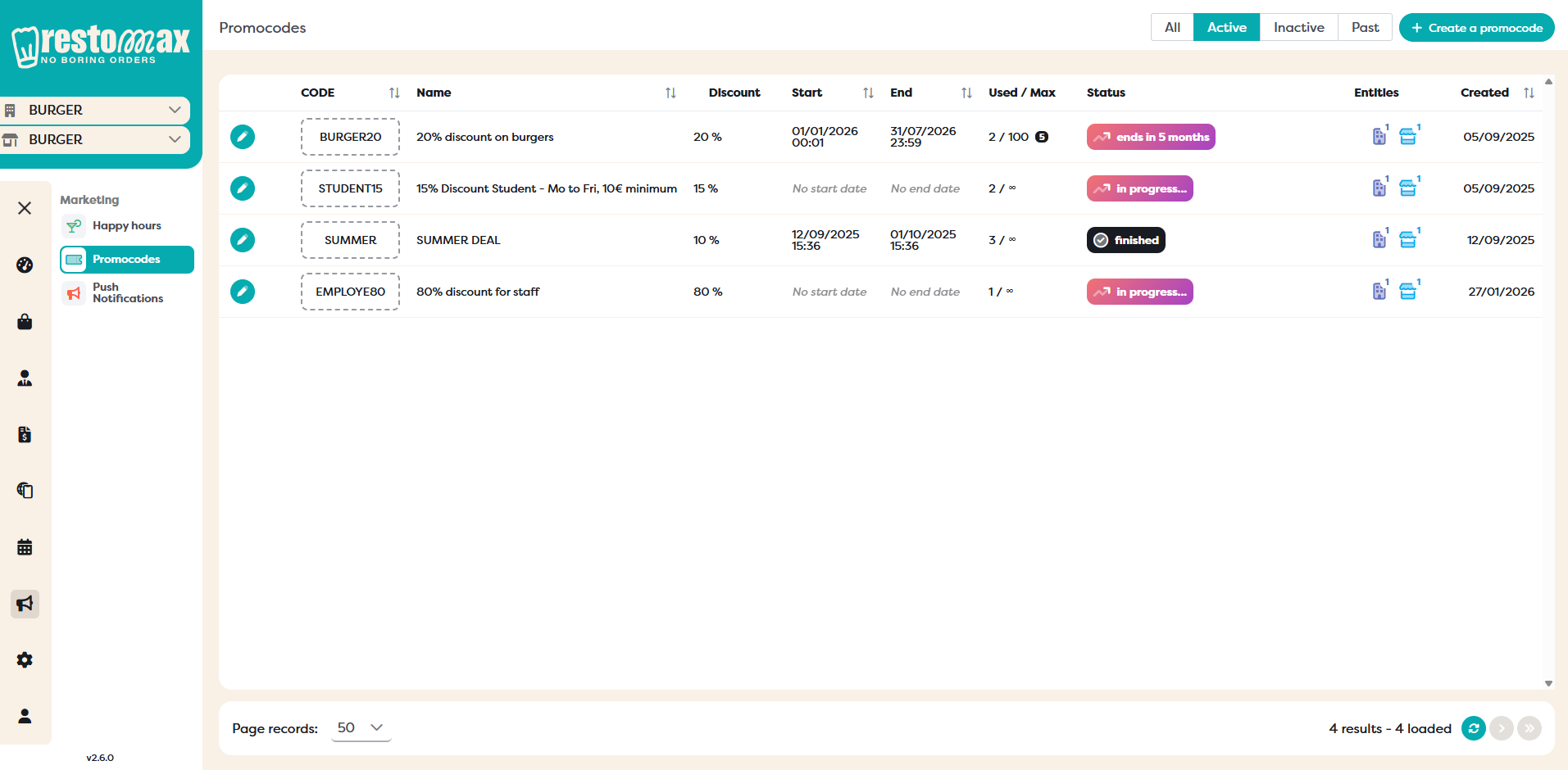Open the calendar icon in sidebar
This screenshot has height=770, width=1568.
tap(25, 547)
